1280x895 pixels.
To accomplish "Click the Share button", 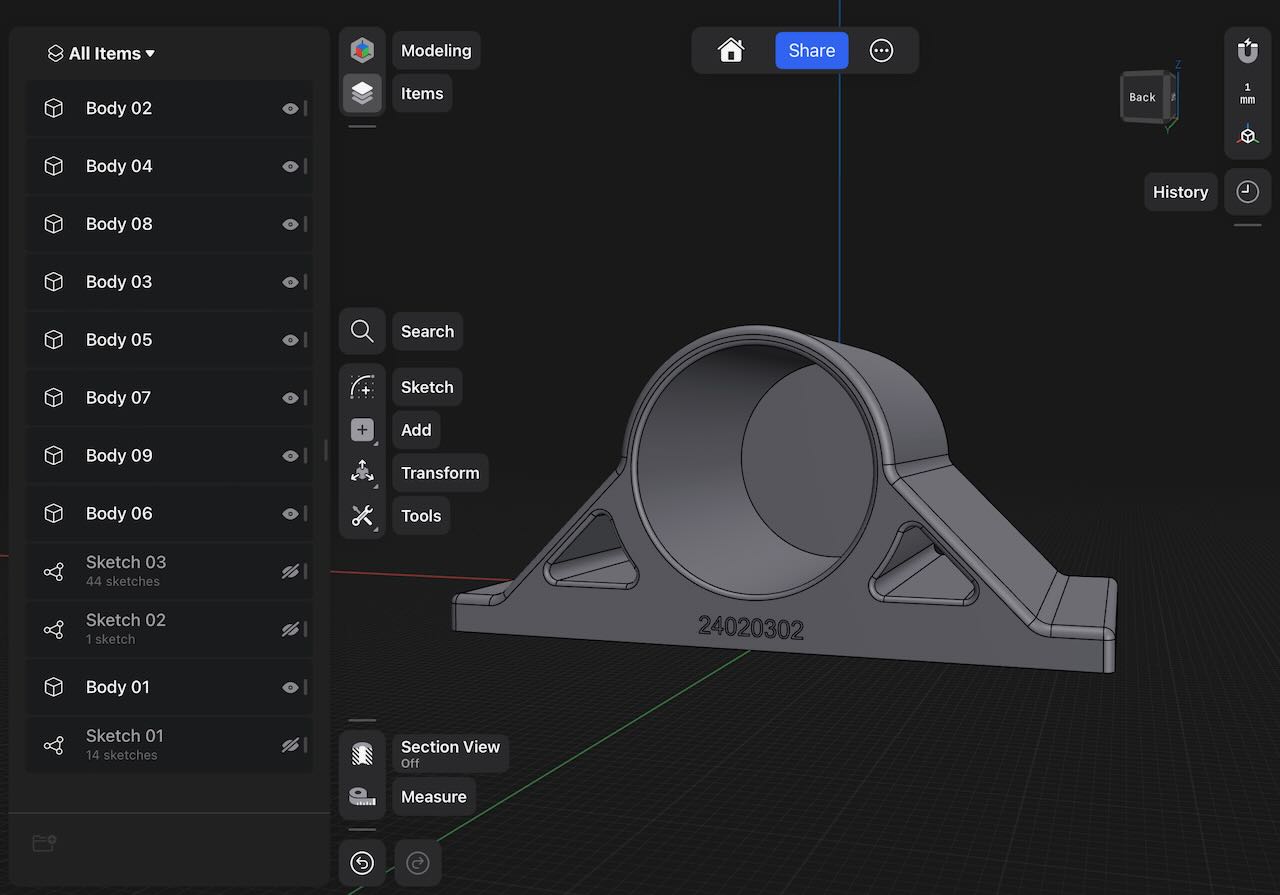I will point(811,51).
